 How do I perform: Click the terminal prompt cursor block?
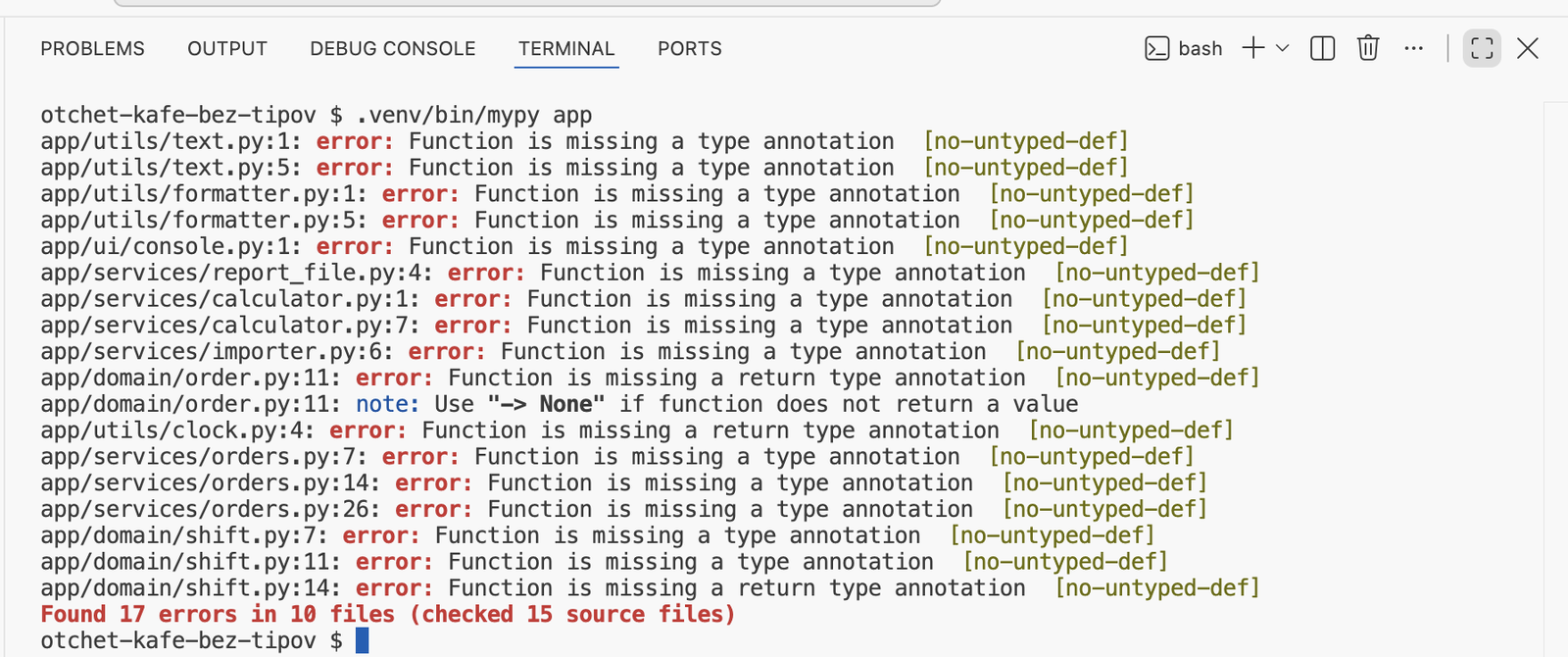click(x=362, y=641)
